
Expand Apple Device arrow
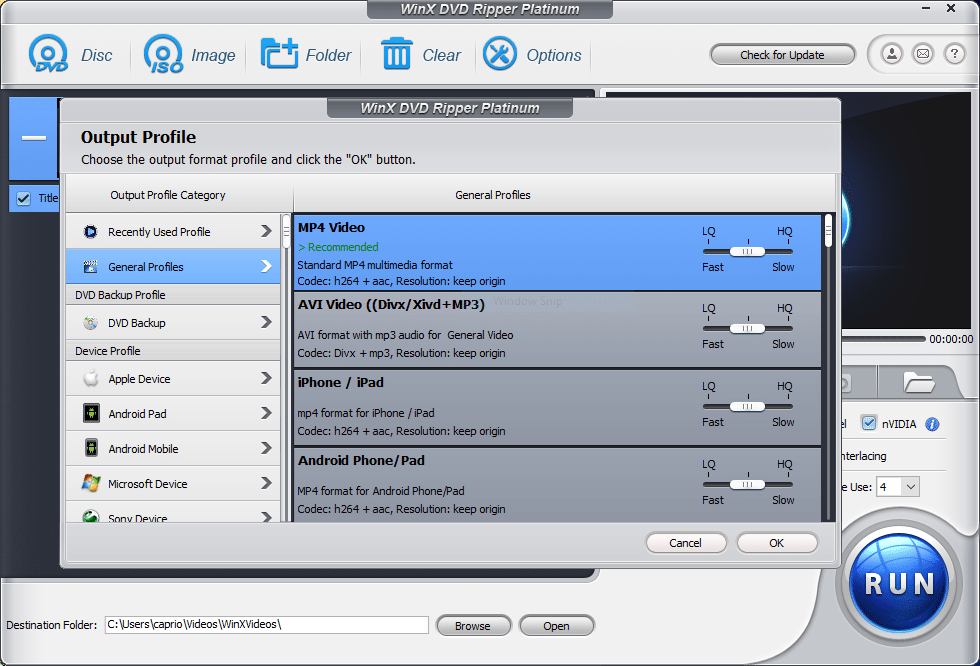point(266,378)
